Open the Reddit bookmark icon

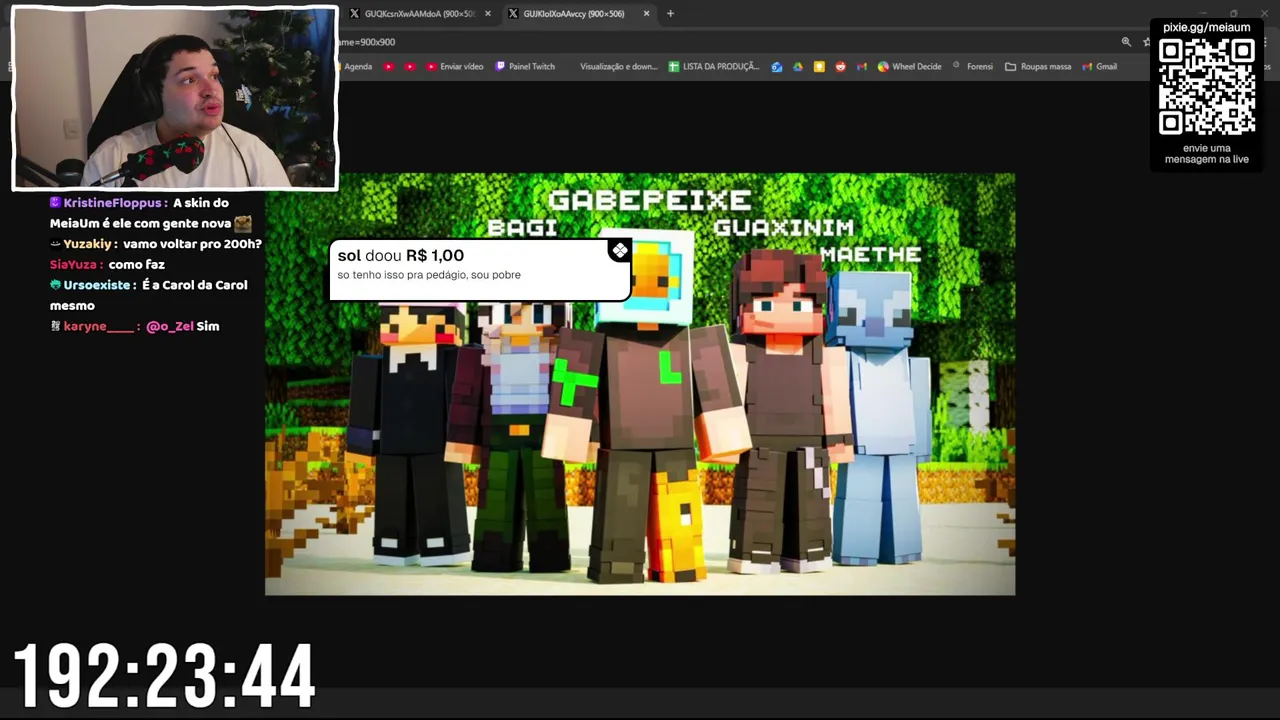(840, 67)
